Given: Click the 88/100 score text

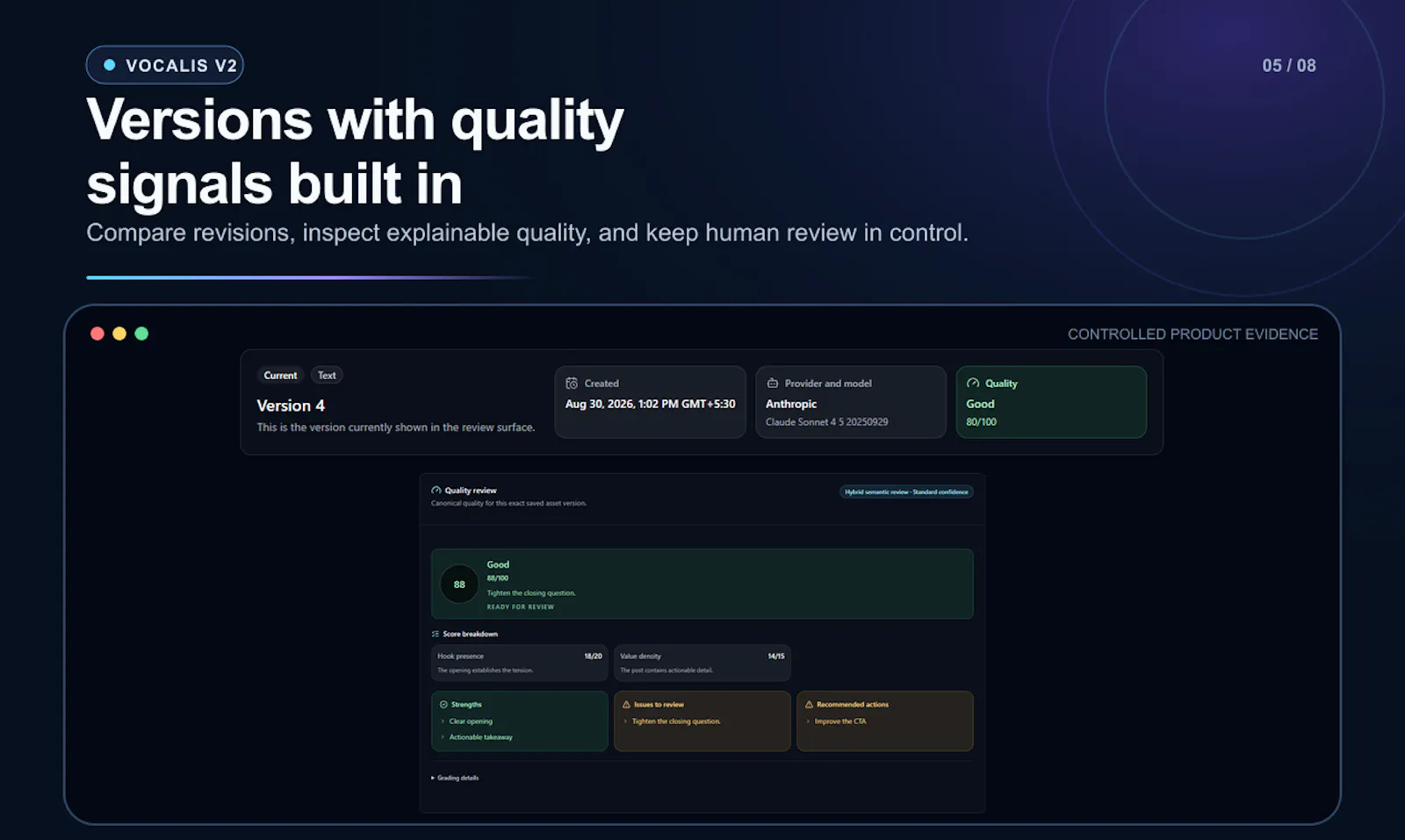Looking at the screenshot, I should 498,578.
